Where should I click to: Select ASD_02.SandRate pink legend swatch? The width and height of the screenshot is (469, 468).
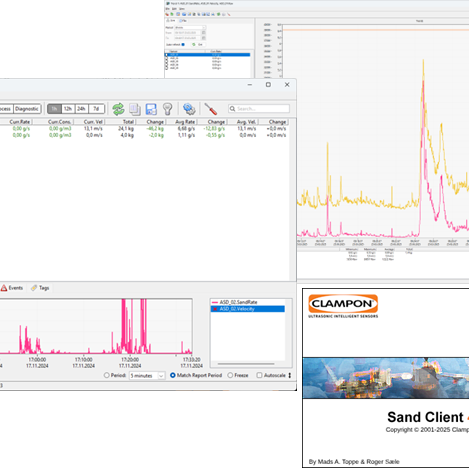pos(215,302)
